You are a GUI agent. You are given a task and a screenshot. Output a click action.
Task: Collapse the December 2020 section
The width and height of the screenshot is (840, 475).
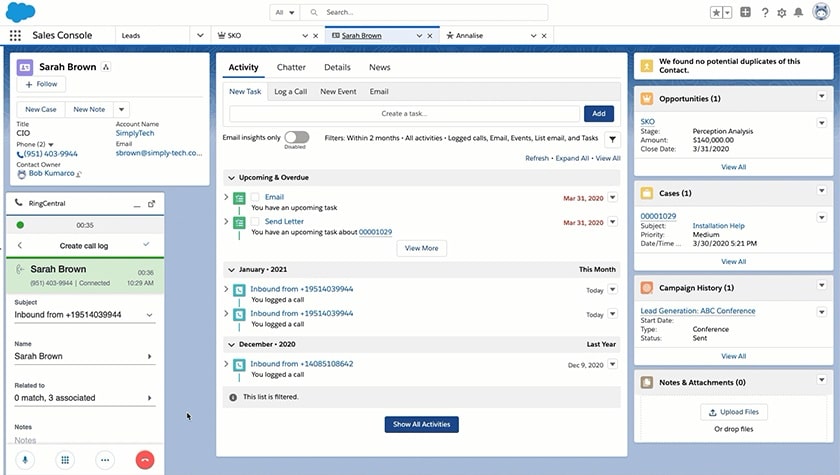(231, 345)
